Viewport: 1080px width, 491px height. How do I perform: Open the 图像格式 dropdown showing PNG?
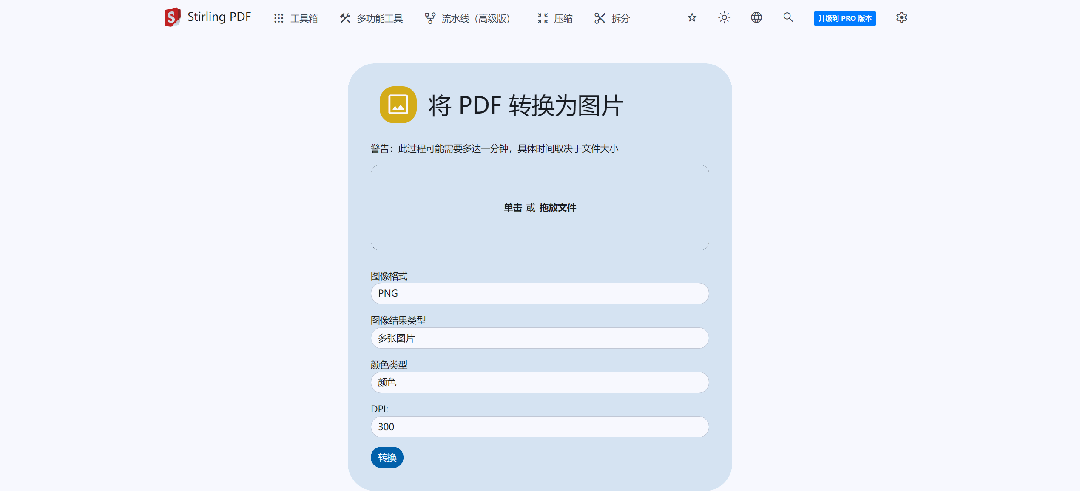(x=540, y=293)
